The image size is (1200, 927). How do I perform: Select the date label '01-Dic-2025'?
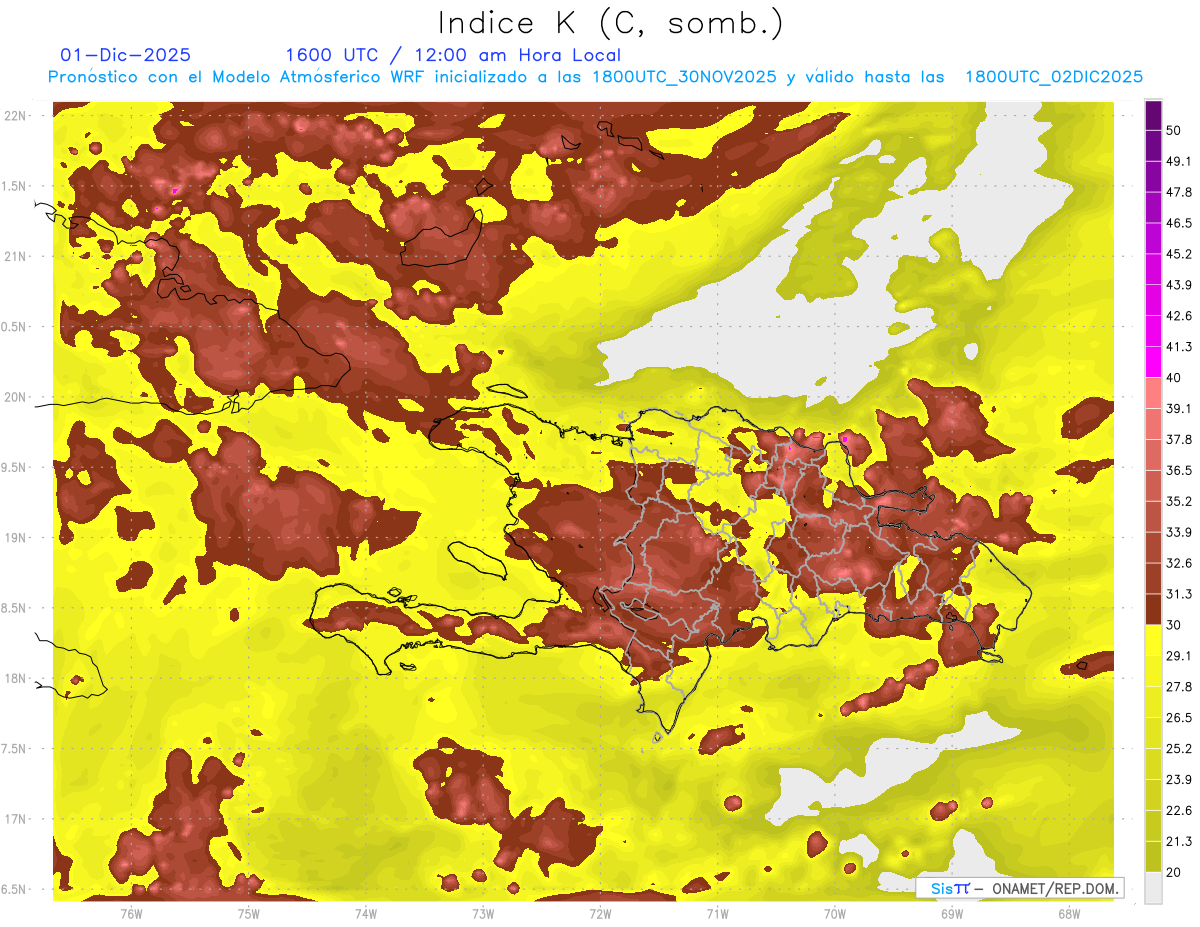pos(126,55)
